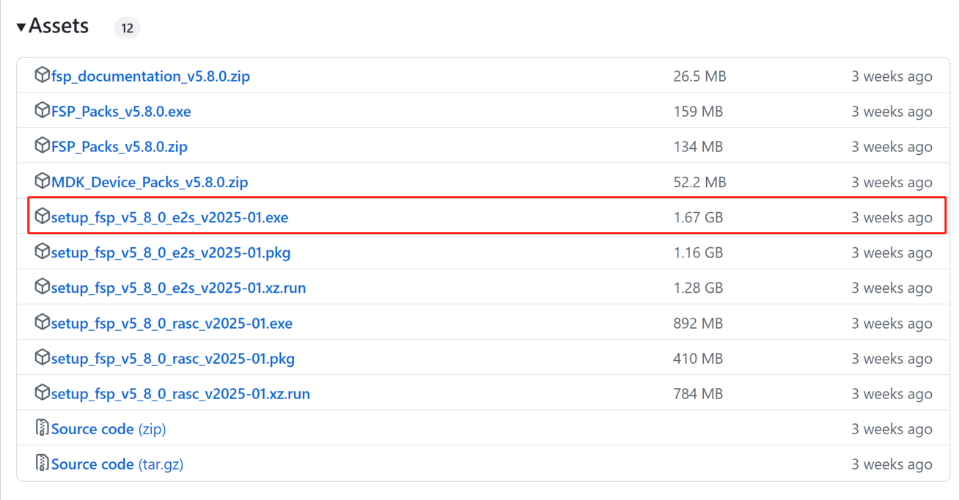Viewport: 960px width, 500px height.
Task: Click the Assets count badge showing 12
Action: click(127, 28)
